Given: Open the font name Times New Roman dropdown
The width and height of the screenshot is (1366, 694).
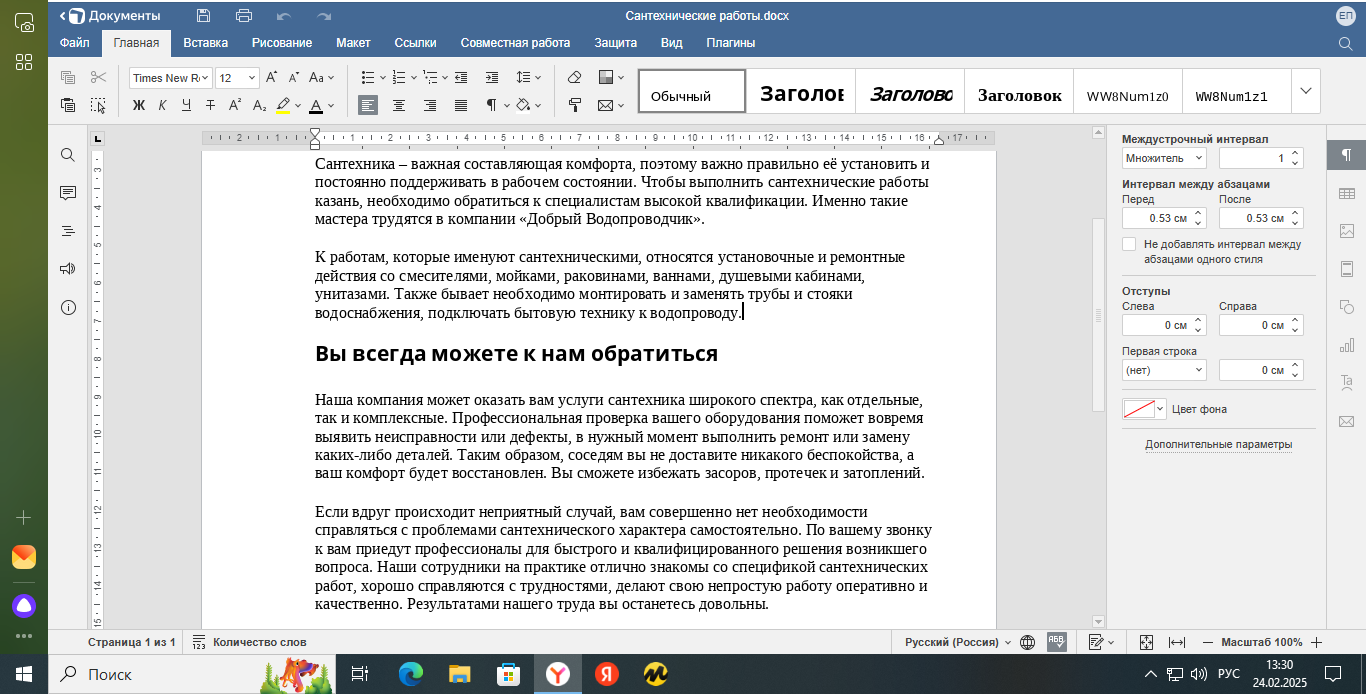Looking at the screenshot, I should (206, 78).
